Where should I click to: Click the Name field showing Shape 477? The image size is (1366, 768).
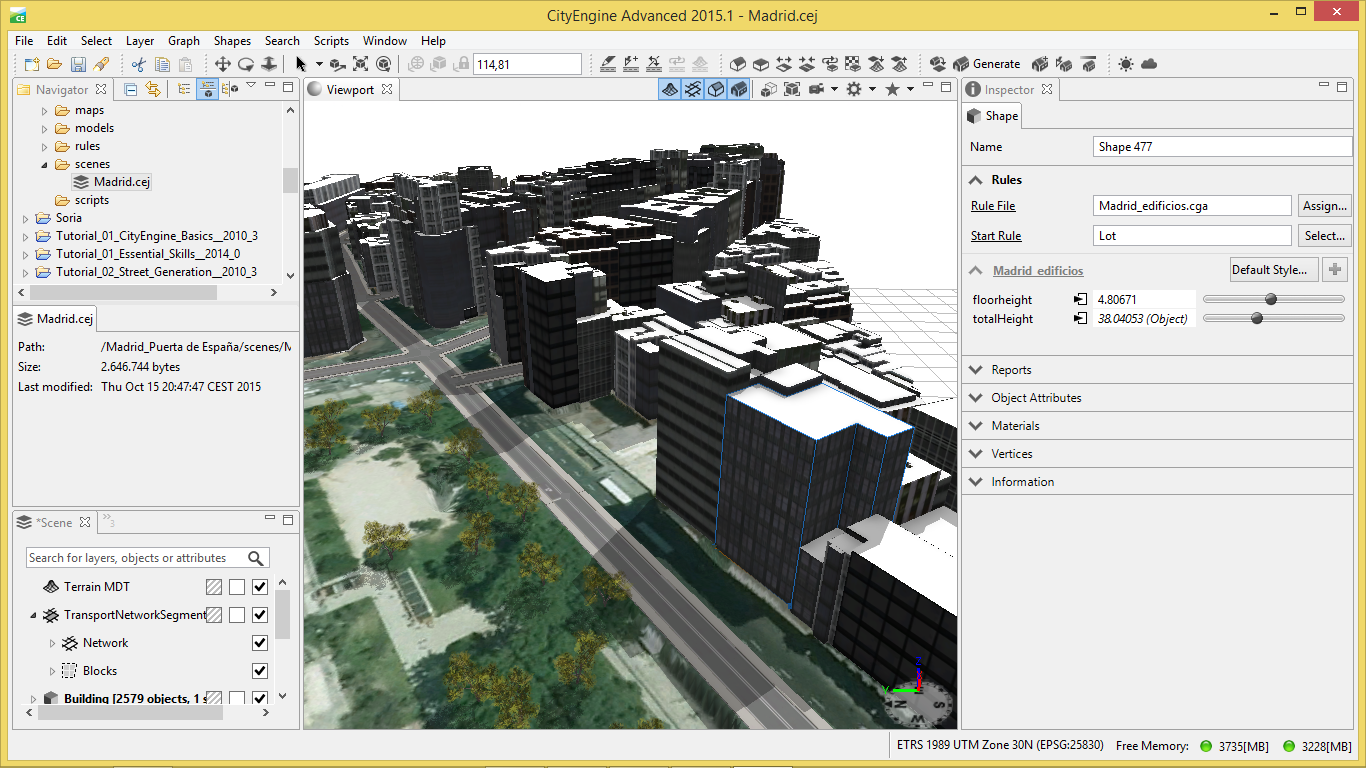[1222, 147]
